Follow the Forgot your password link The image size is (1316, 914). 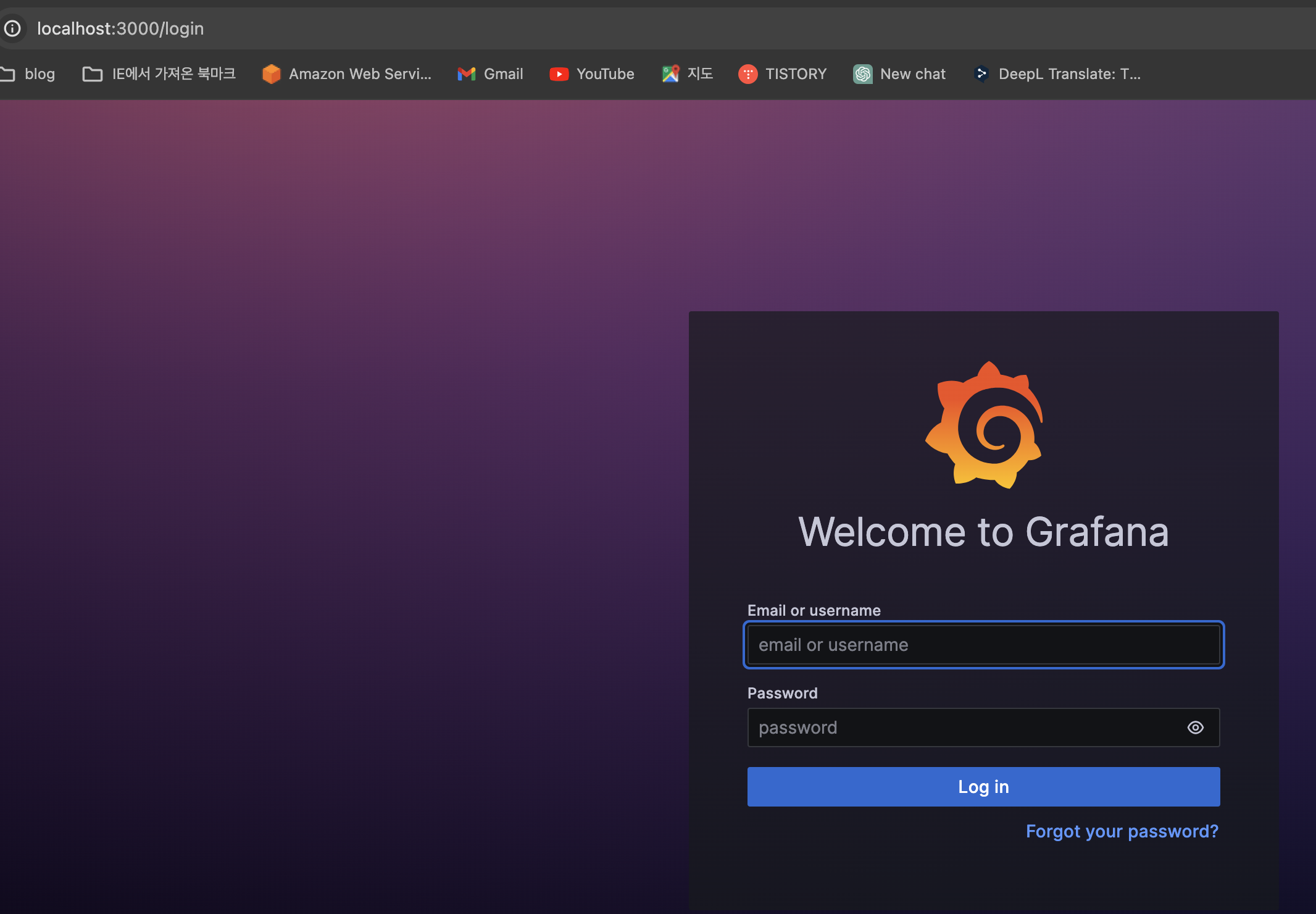(1122, 831)
